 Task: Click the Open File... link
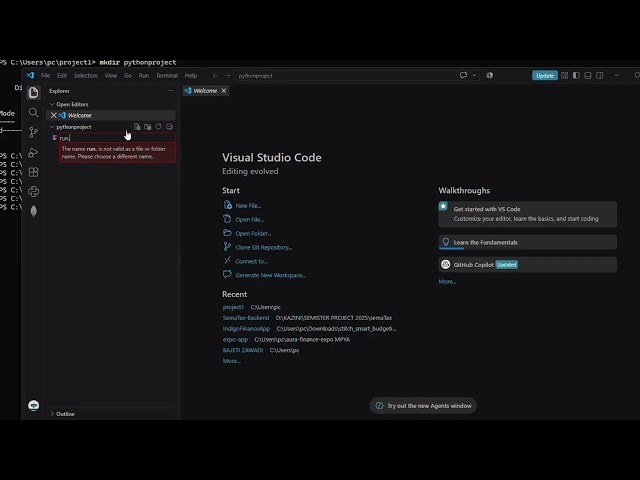[249, 220]
